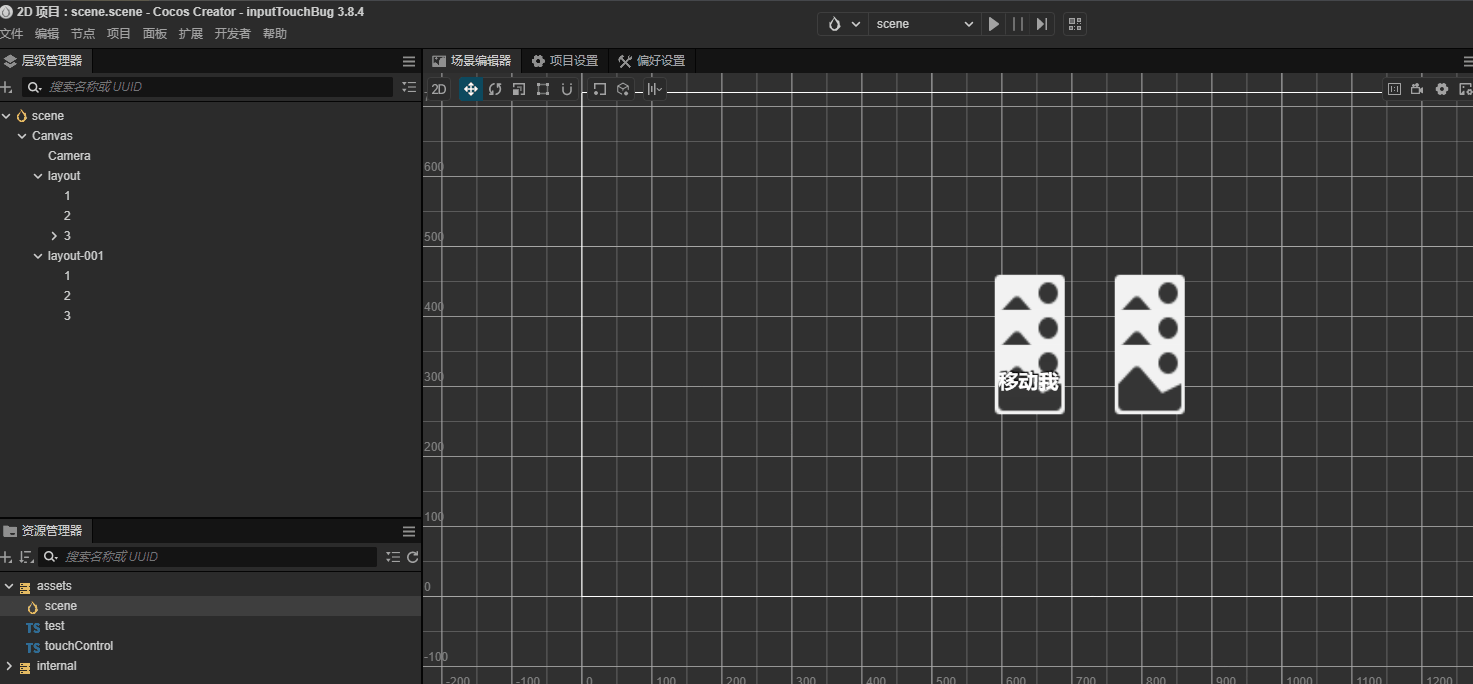Screen dimensions: 1473x684
Task: Click the Assets search type icon
Action: (x=50, y=557)
